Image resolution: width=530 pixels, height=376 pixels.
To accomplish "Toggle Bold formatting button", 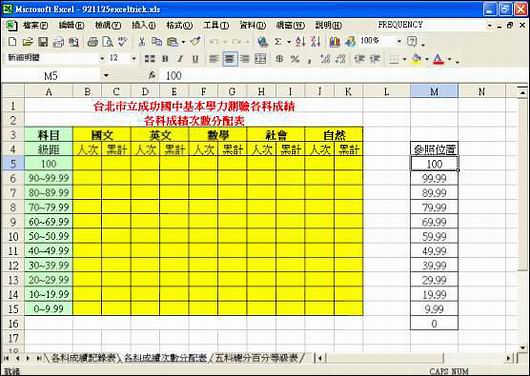I will tap(165, 59).
